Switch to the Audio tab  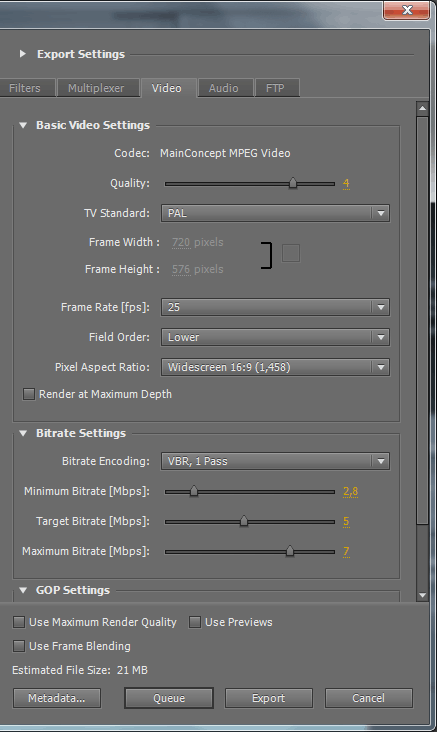[x=224, y=88]
